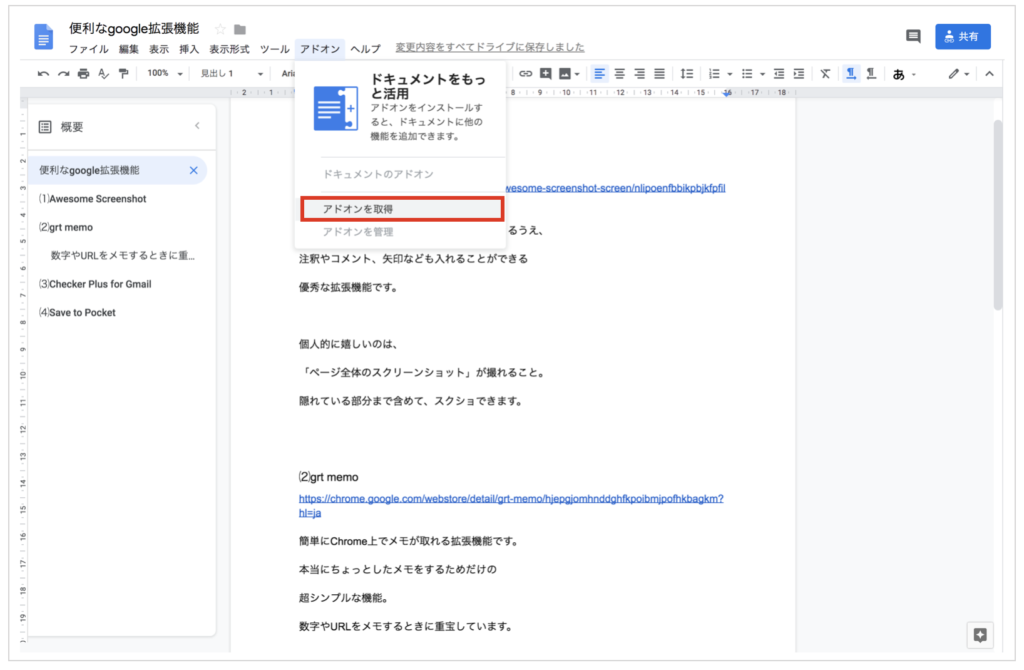Image resolution: width=1024 pixels, height=670 pixels.
Task: Align text to the left
Action: pos(600,74)
